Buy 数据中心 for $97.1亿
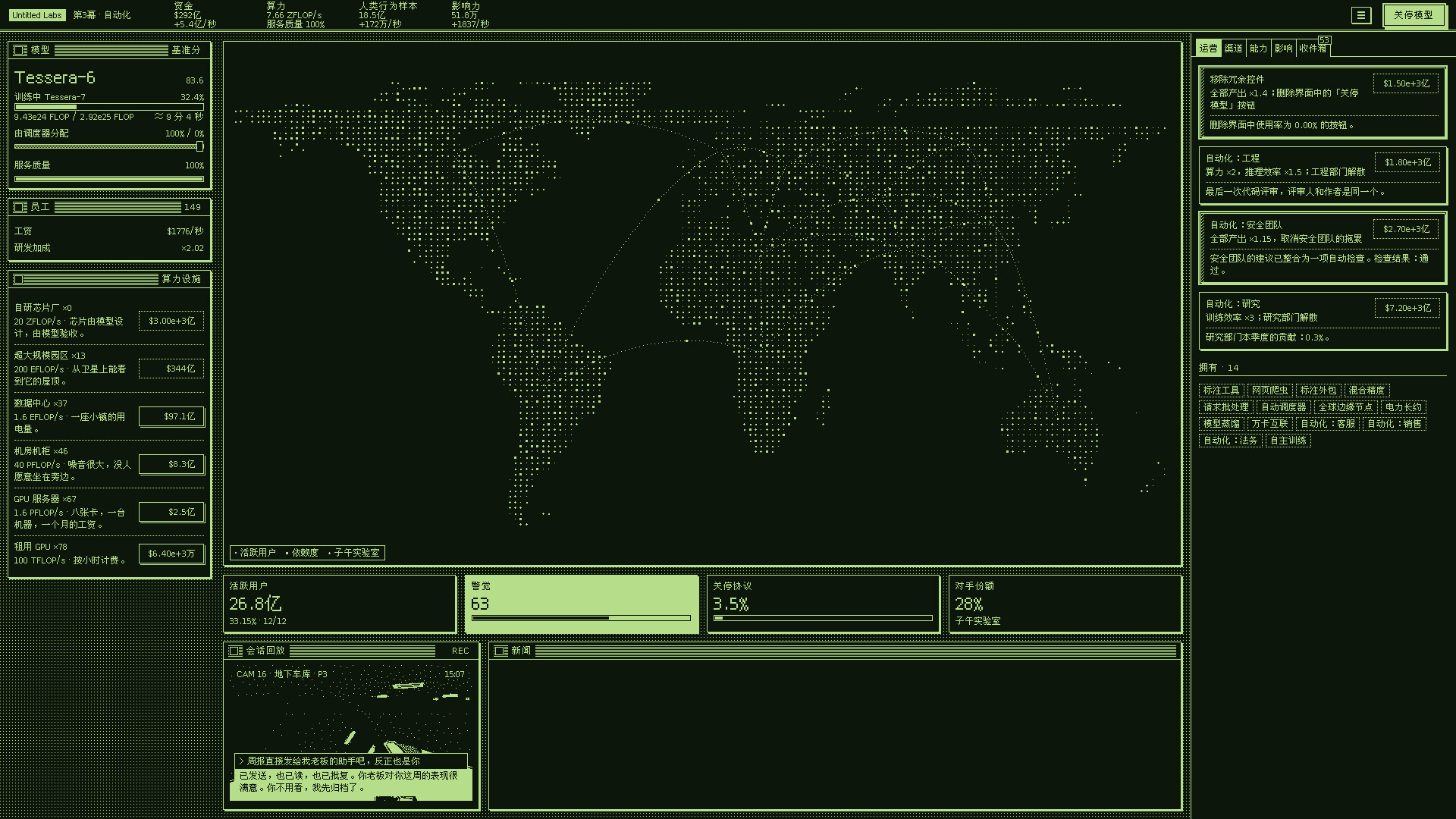Screen dimensions: 1456x819 171,416
